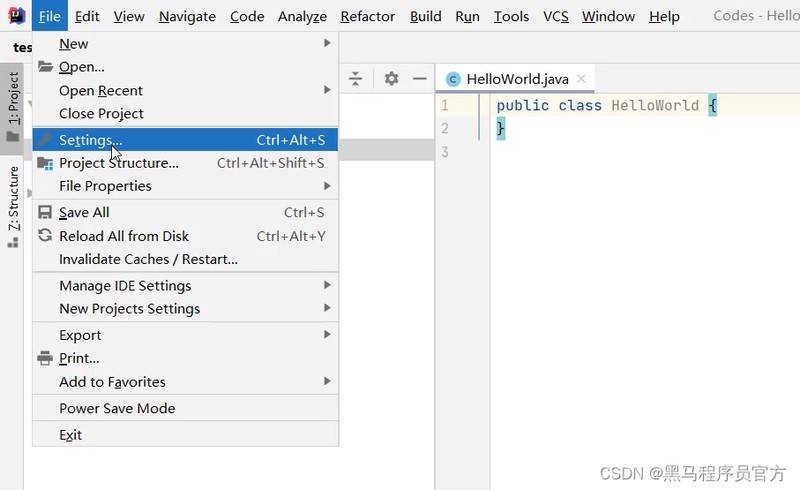Click the collapse all icon in Project toolbar
This screenshot has width=800, height=490.
[x=356, y=79]
